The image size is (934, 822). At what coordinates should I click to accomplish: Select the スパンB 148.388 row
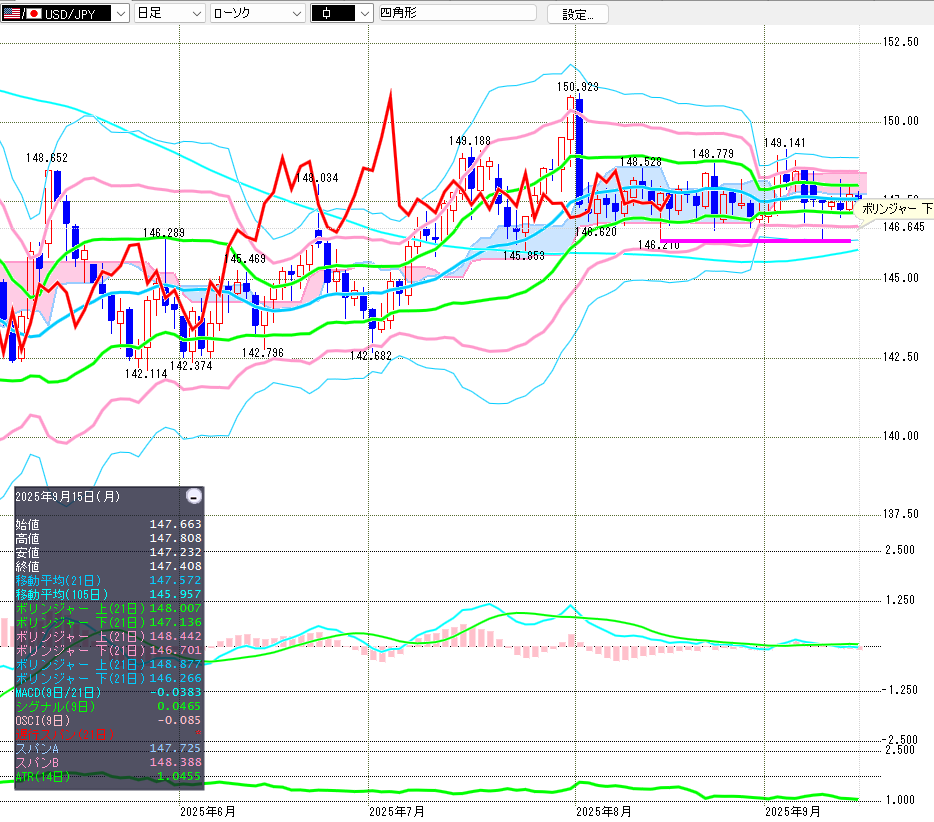coord(108,762)
